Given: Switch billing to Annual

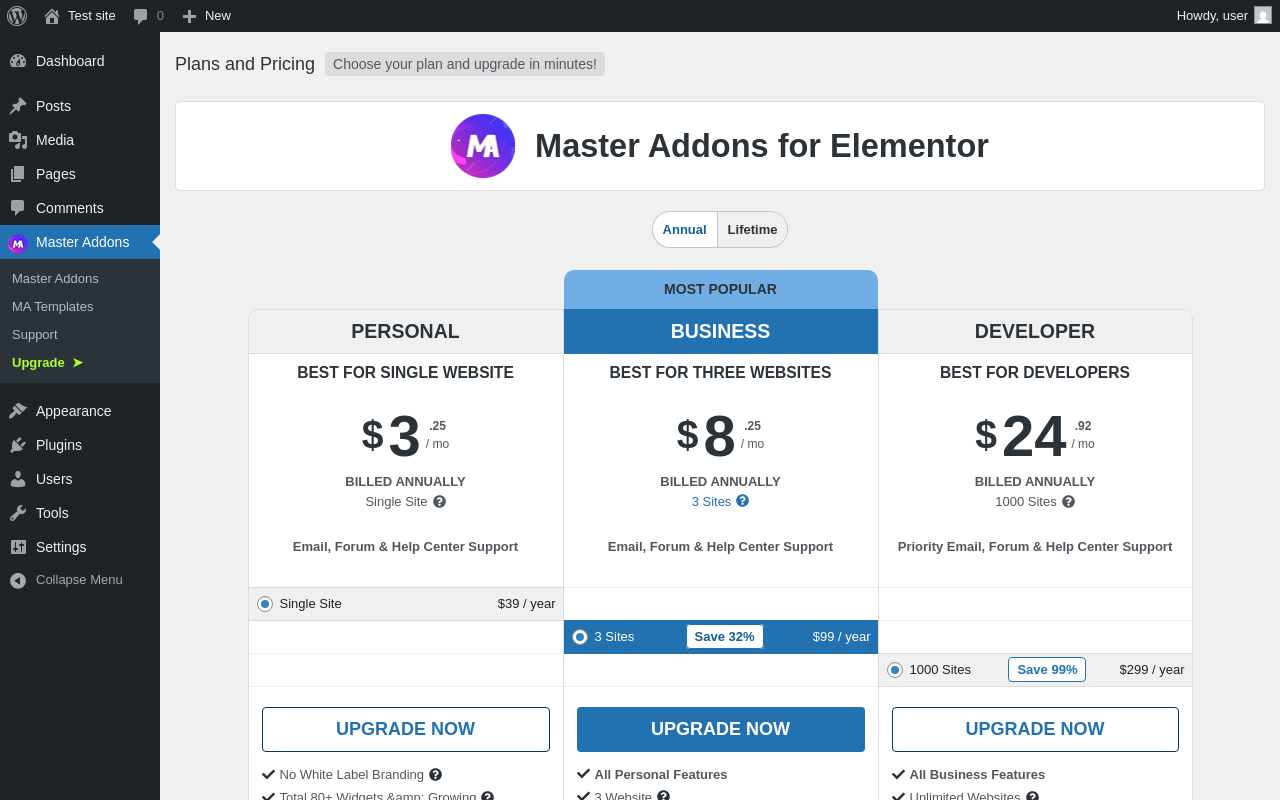Looking at the screenshot, I should (685, 229).
